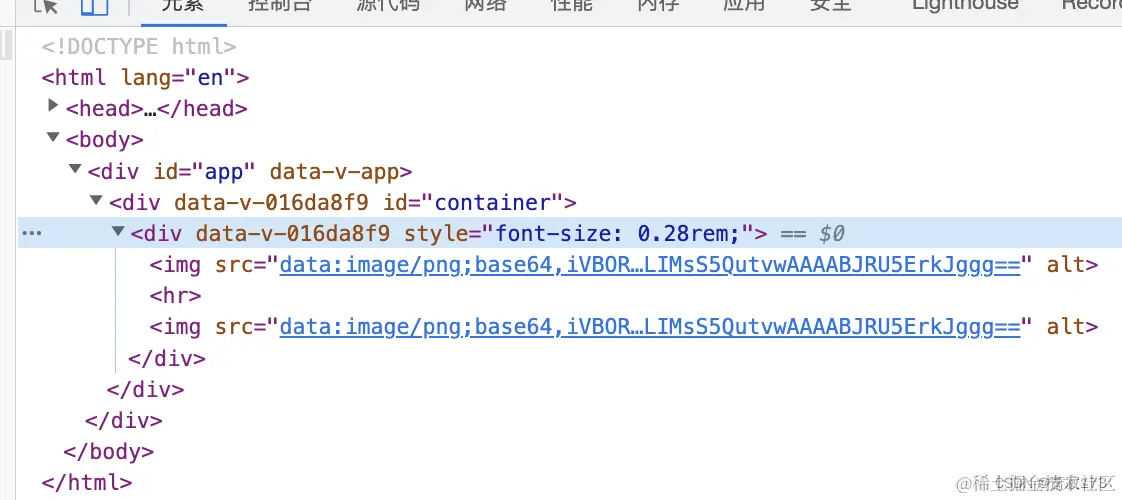Select the html lang="en" node
Image resolution: width=1122 pixels, height=500 pixels.
click(145, 77)
